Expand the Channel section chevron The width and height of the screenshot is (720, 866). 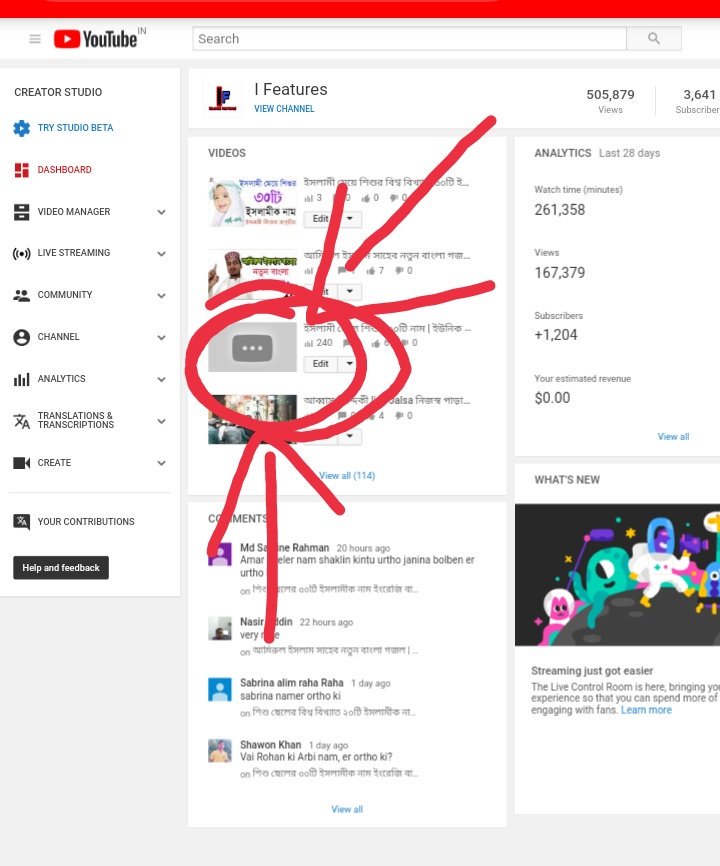161,337
